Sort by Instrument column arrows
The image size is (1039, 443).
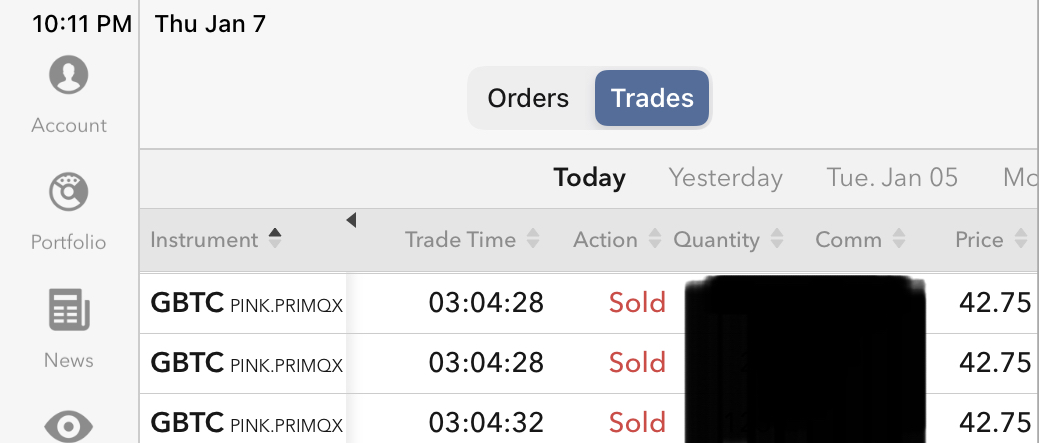(x=275, y=239)
